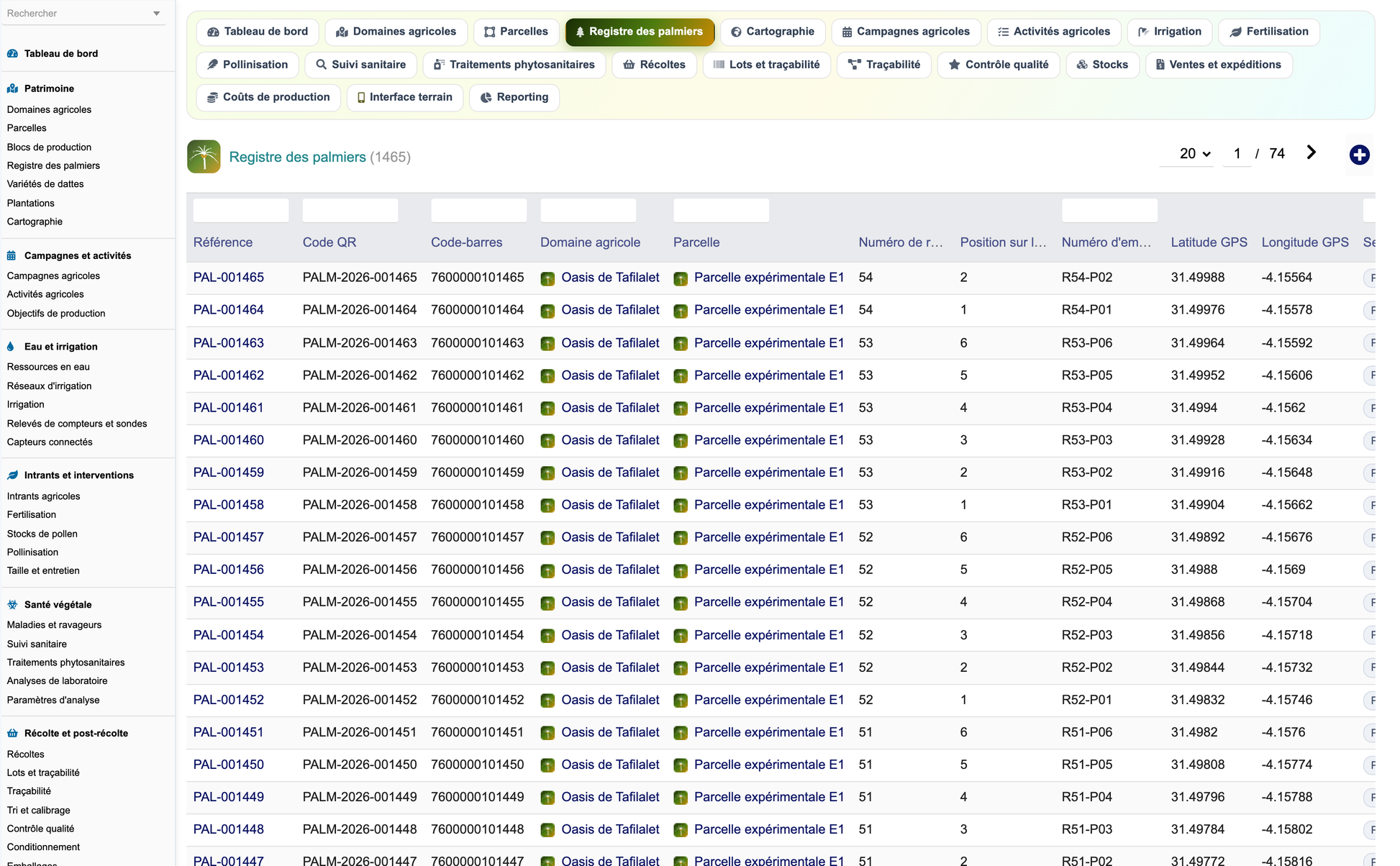
Task: Click the Oasis de Tafilalet icon in row PAL-001465
Action: tap(547, 278)
